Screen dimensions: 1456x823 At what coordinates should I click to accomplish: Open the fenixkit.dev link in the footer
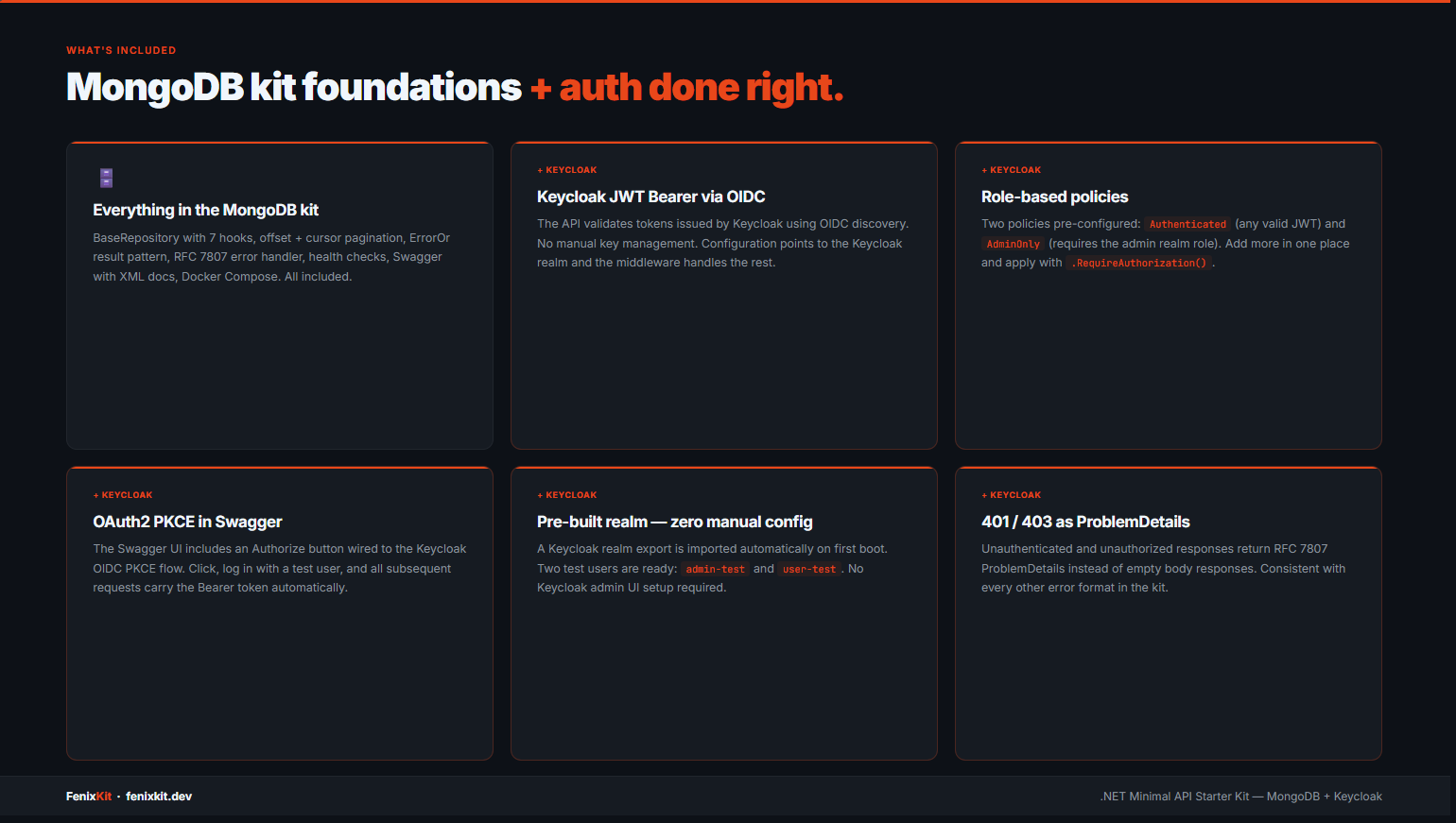click(x=159, y=797)
